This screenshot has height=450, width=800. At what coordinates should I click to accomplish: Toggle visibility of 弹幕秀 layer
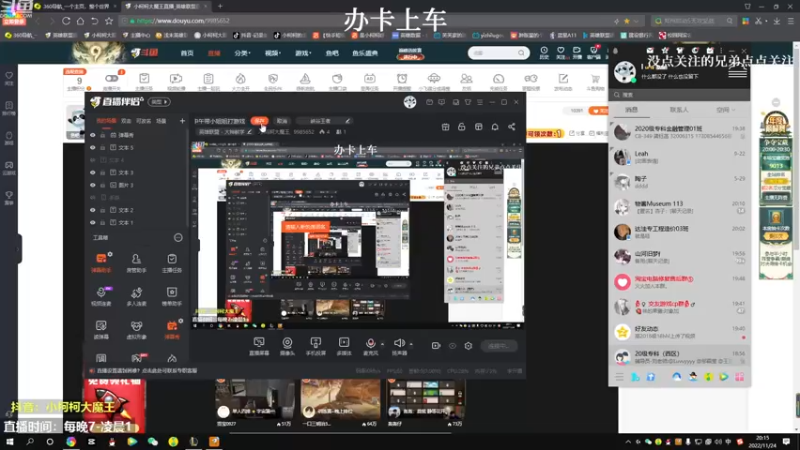(92, 135)
